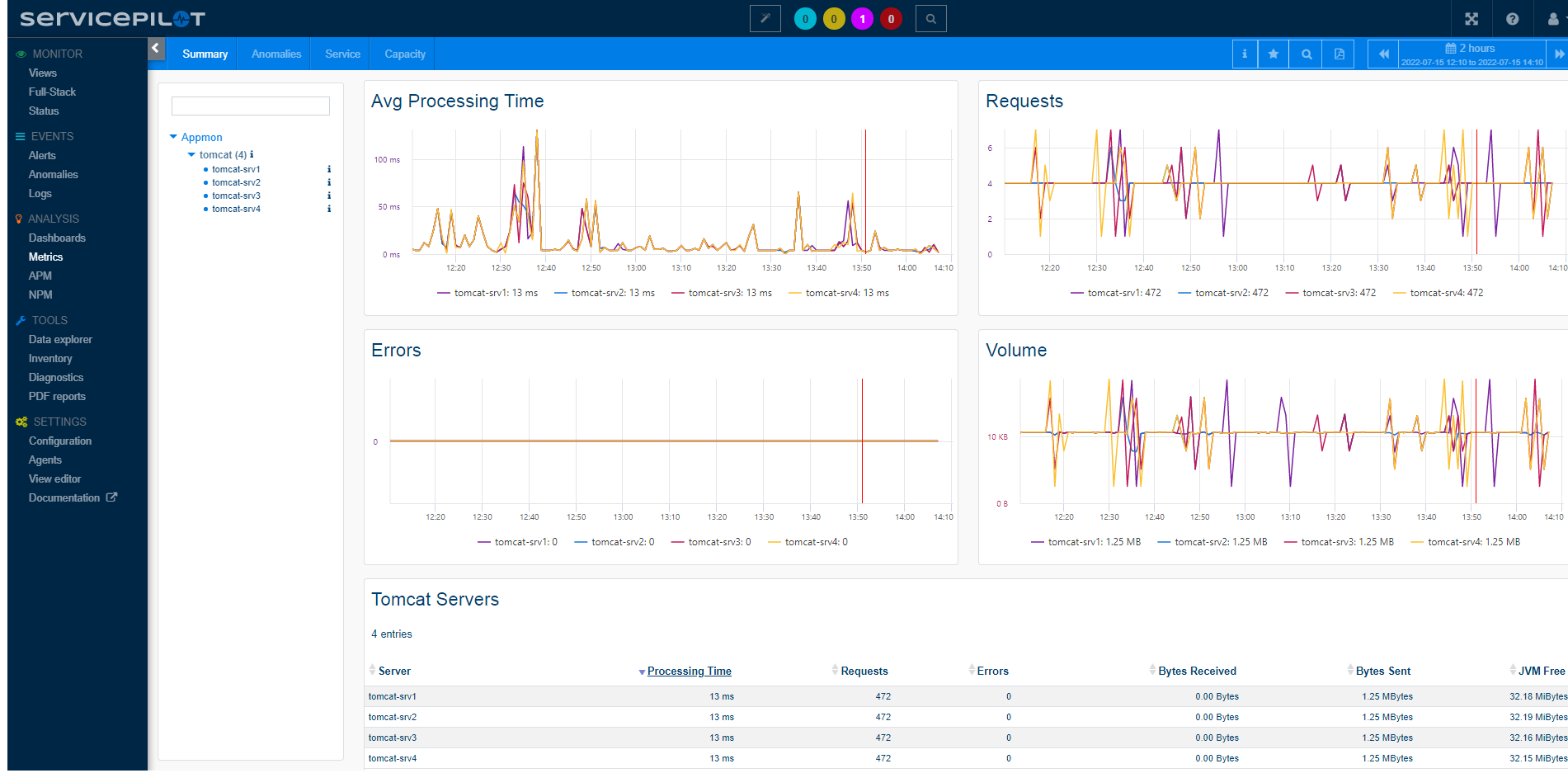The width and height of the screenshot is (1568, 773).
Task: Sort table by Processing Time column
Action: coord(689,671)
